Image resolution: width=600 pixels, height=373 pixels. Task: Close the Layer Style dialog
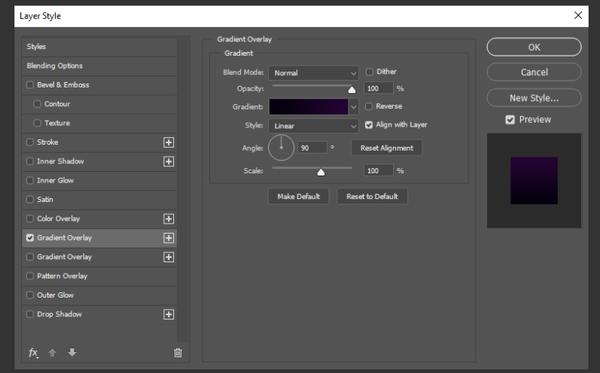point(578,15)
